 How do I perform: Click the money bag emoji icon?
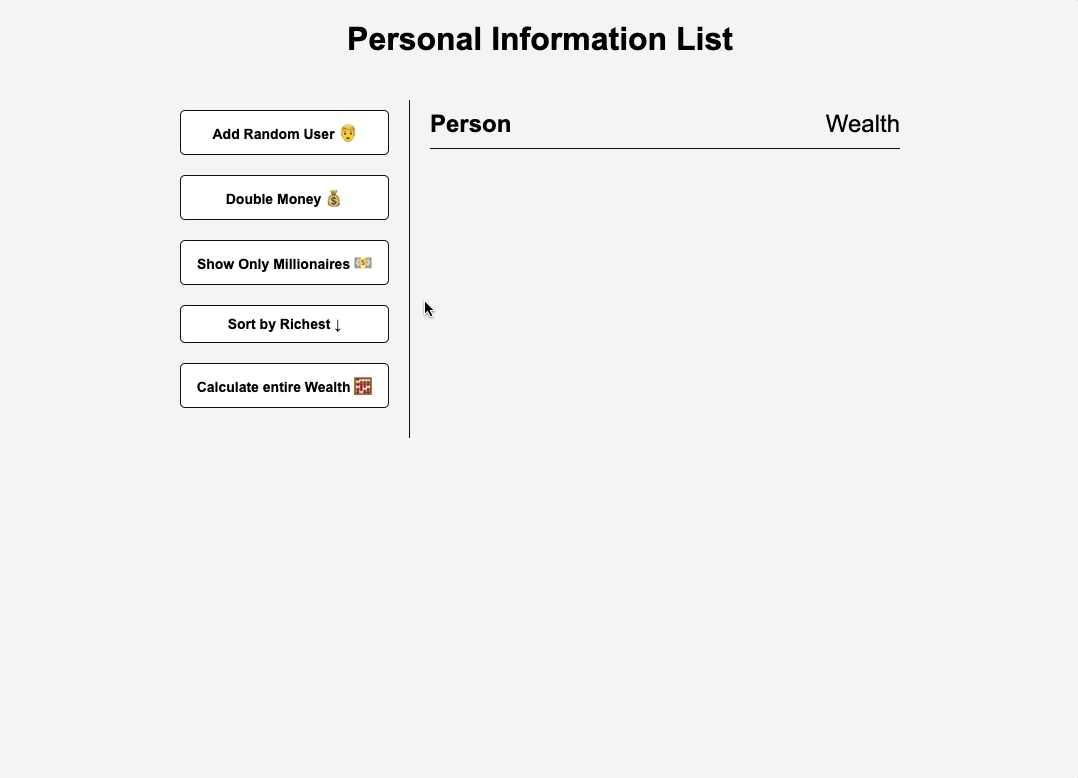point(334,198)
